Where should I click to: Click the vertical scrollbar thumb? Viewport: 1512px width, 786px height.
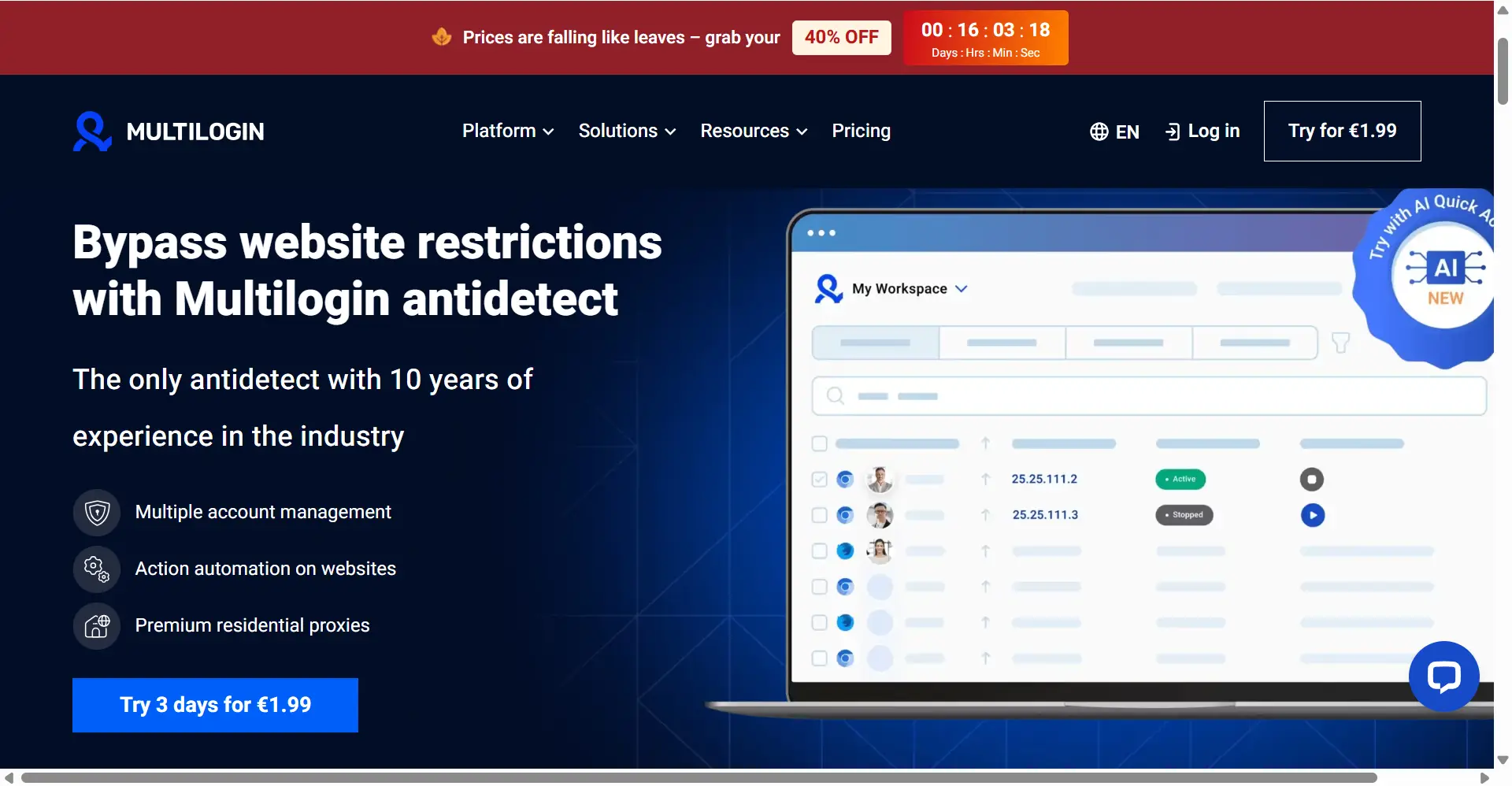tap(1503, 71)
